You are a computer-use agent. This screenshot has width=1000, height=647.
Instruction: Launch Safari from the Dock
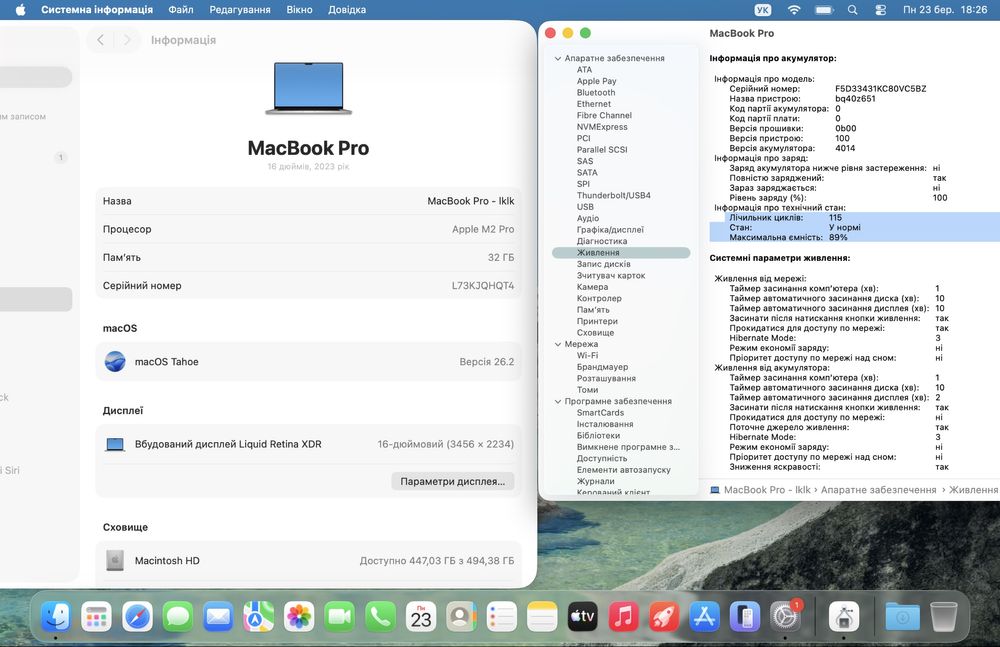coord(137,617)
